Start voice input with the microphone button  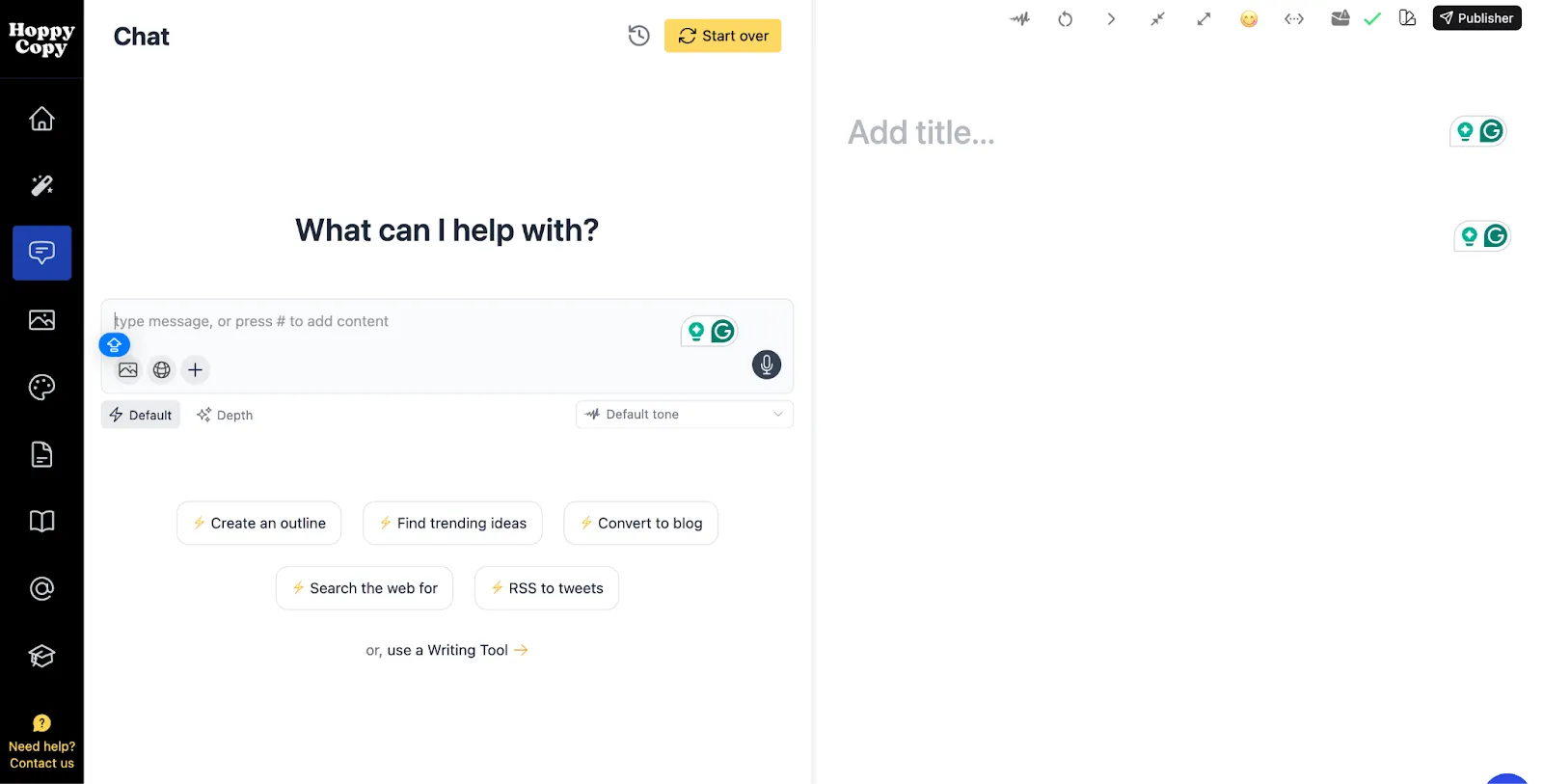[767, 365]
